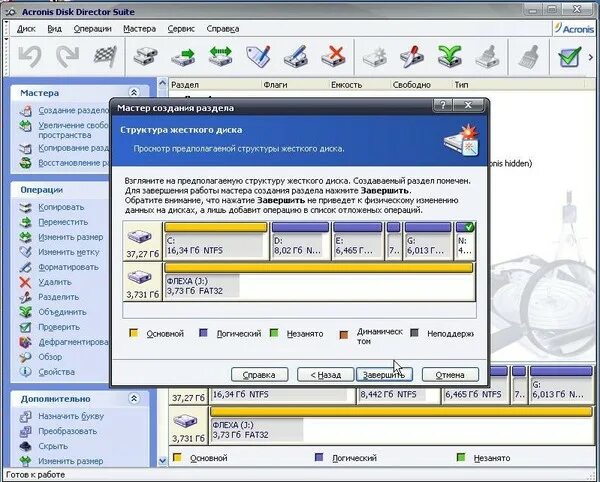600x482 pixels.
Task: Click the toolbar overflow chevron at right
Action: tap(591, 57)
